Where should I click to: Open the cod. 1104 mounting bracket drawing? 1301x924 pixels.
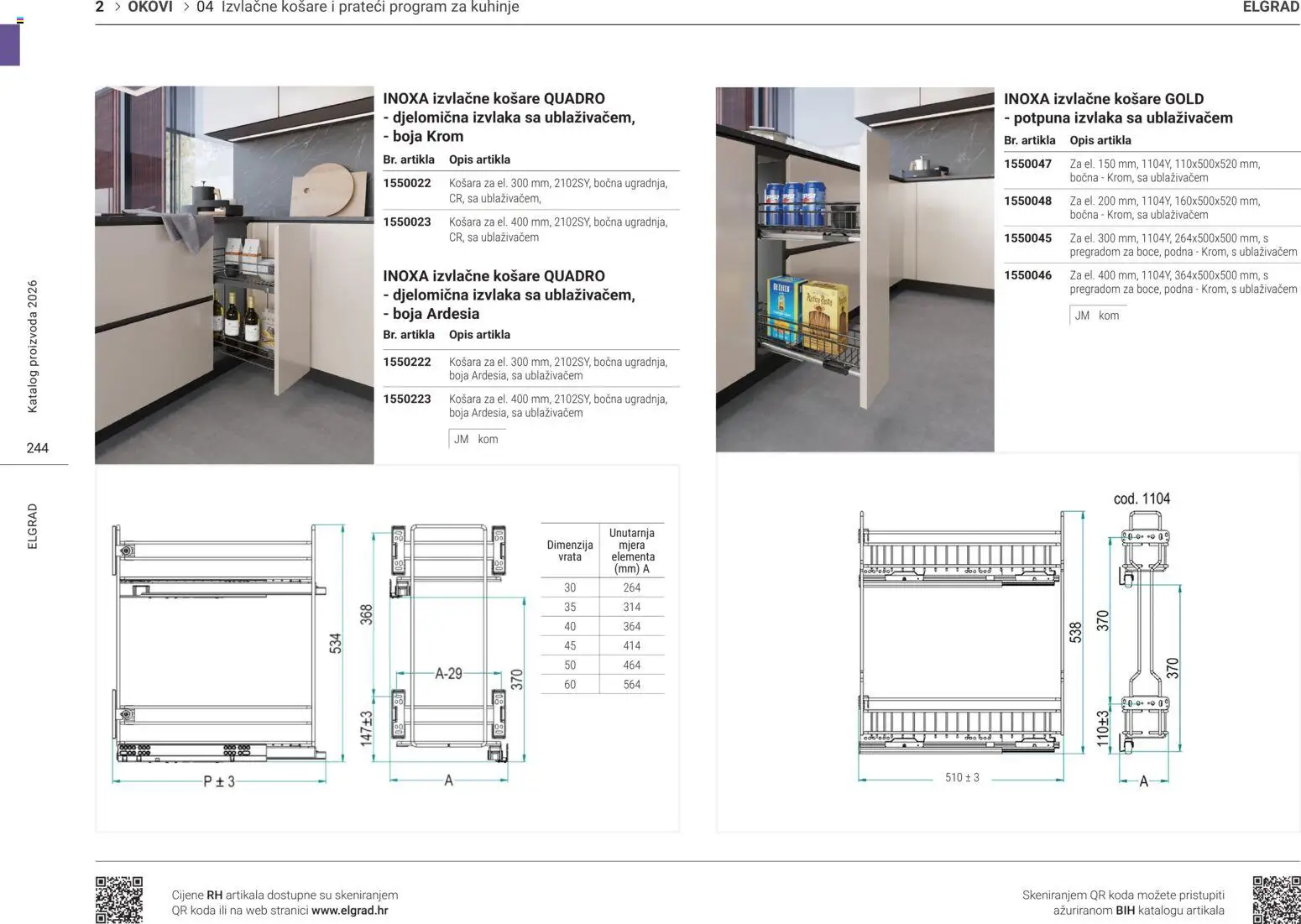(x=1142, y=638)
